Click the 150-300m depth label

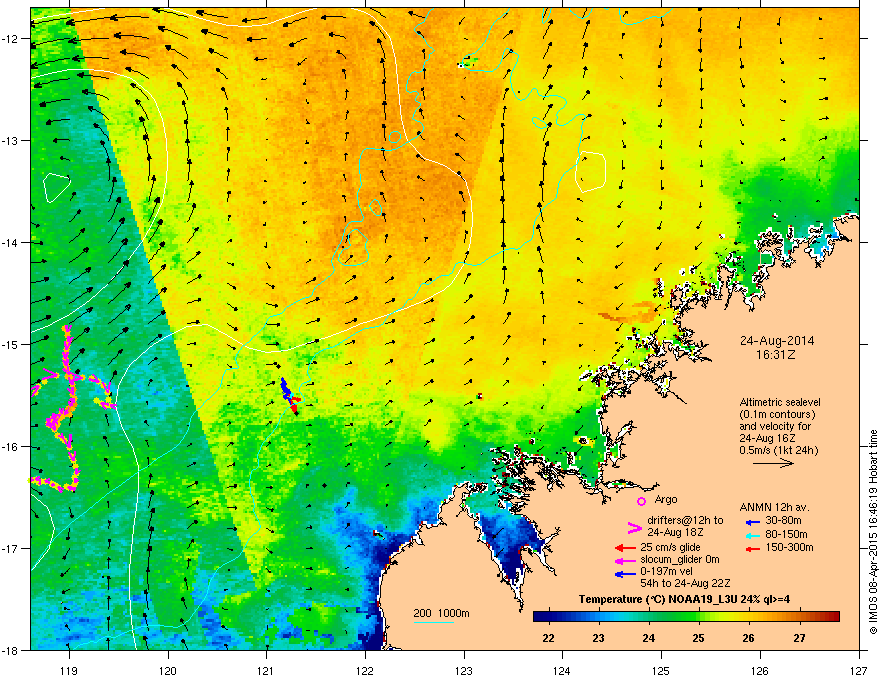[789, 547]
